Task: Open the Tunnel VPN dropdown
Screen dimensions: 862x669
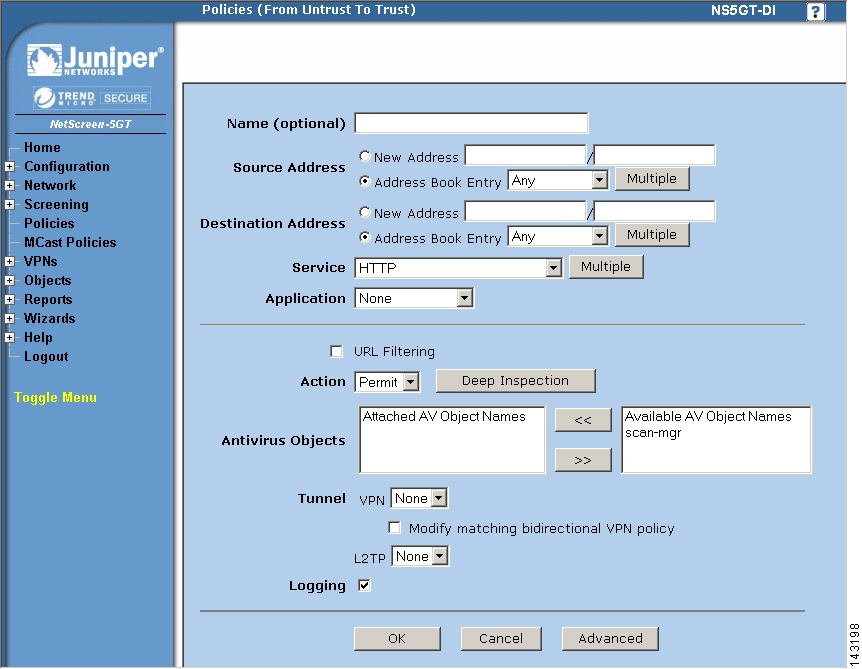Action: 419,499
